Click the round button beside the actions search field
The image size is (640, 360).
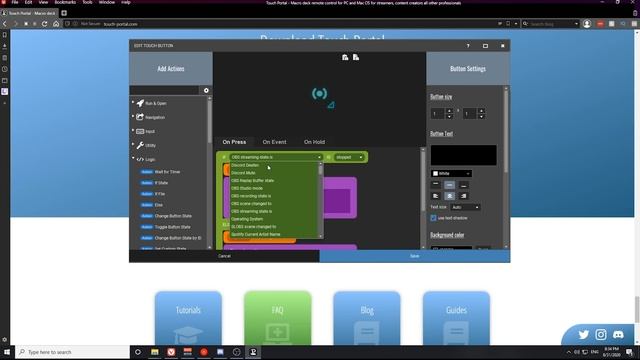tap(206, 90)
